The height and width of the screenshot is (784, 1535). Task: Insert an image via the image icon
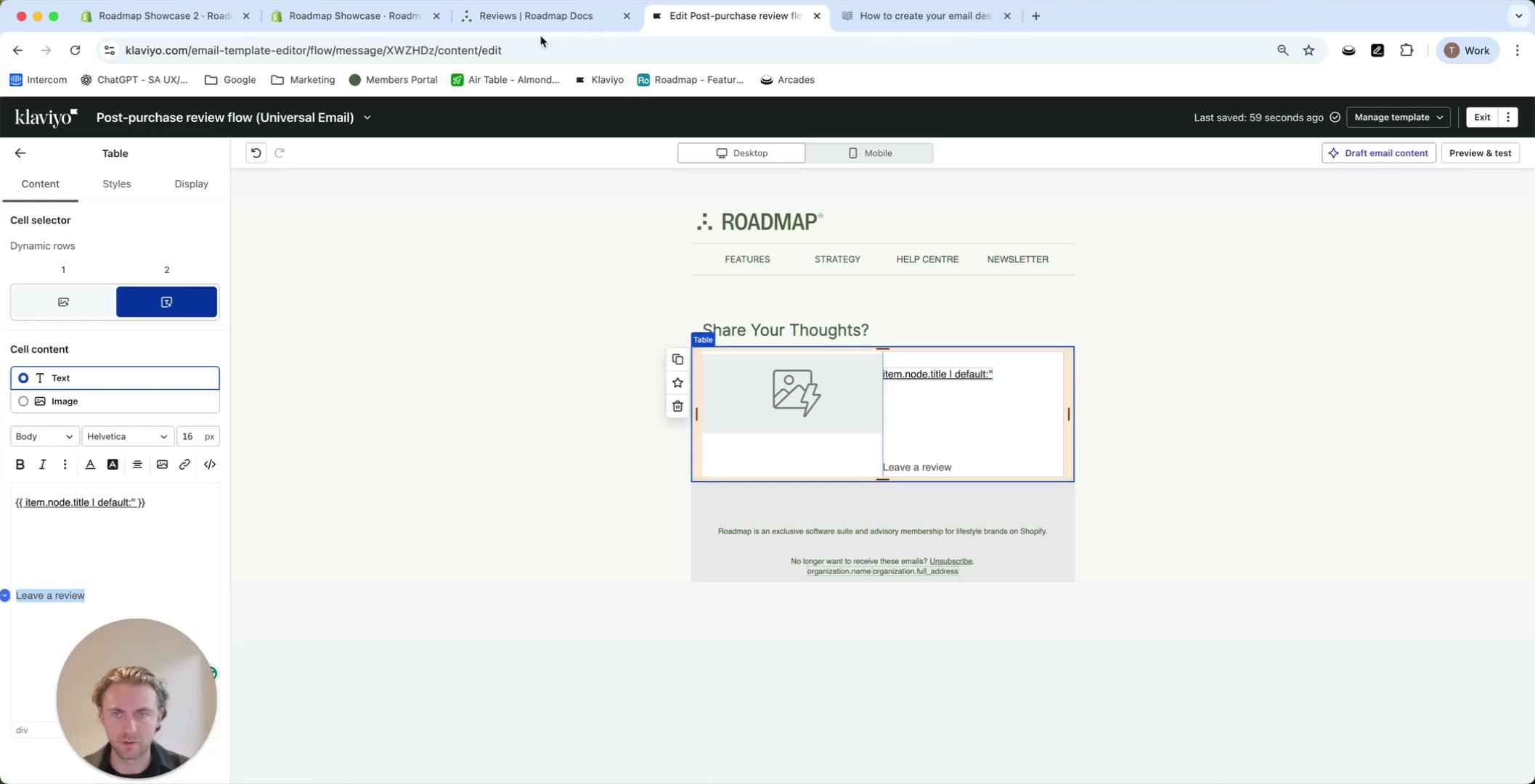(x=162, y=464)
